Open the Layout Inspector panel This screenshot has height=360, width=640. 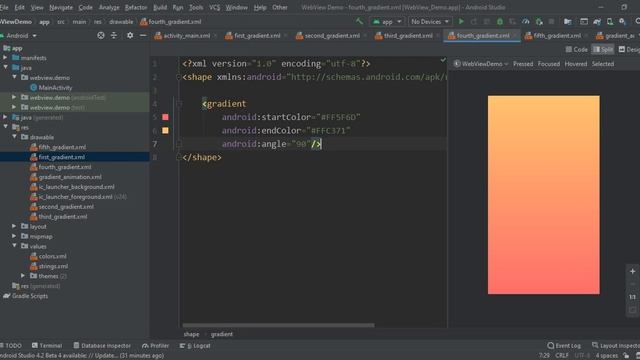point(616,345)
